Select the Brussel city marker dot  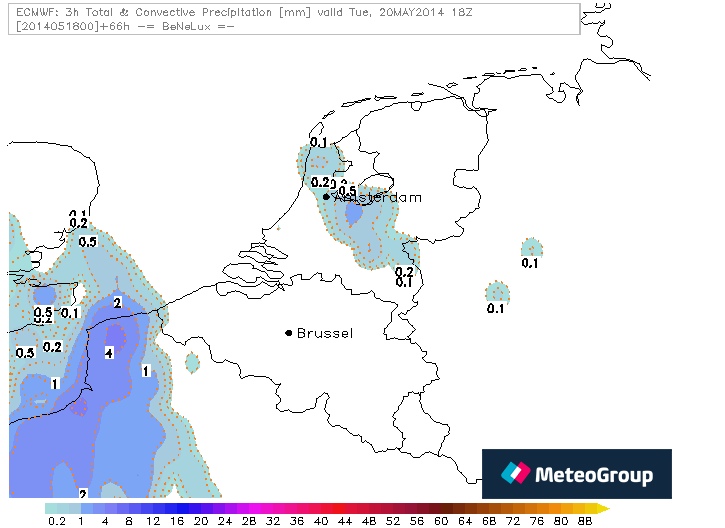tap(288, 333)
